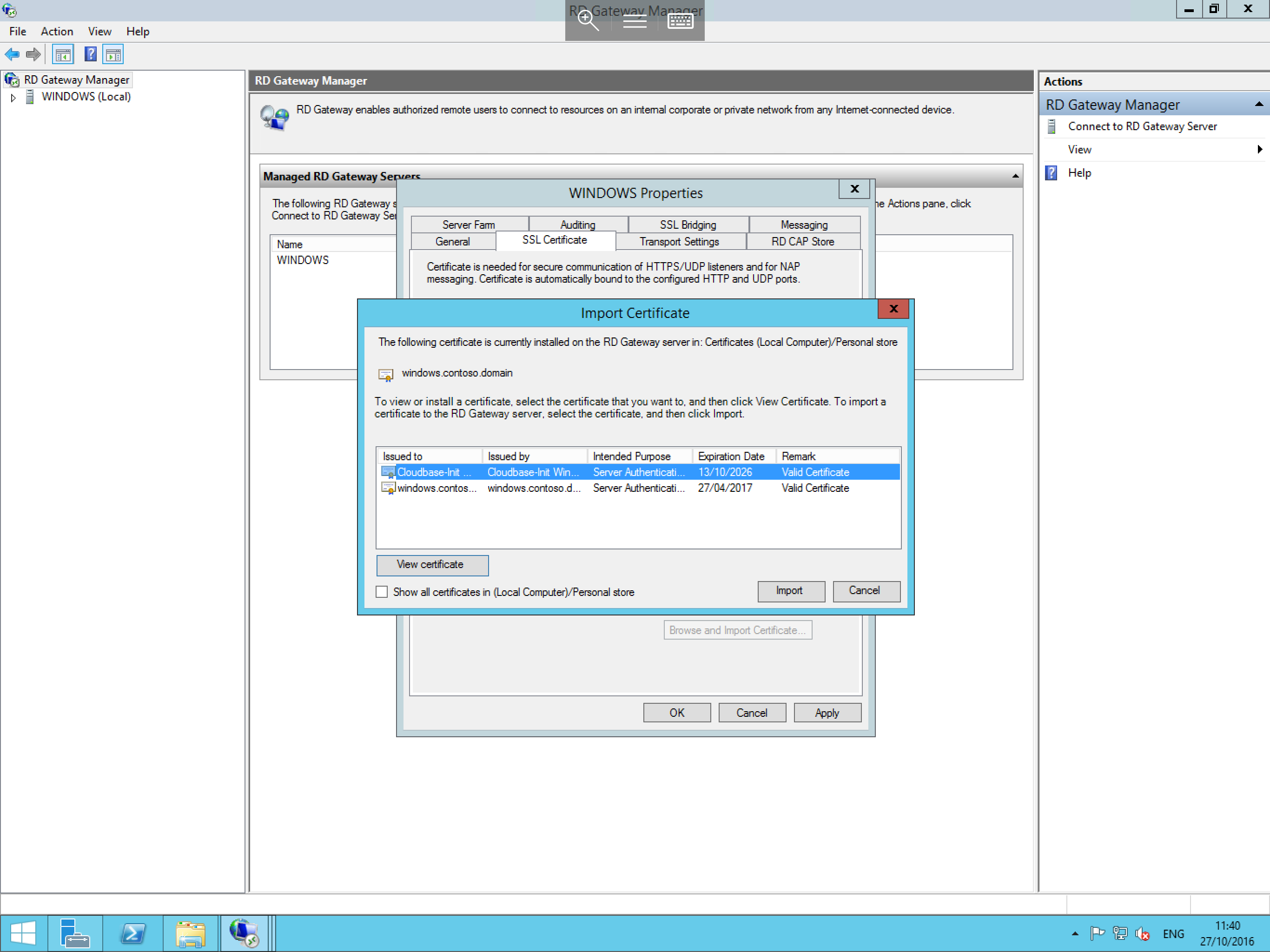Sort by the Issued to column header
This screenshot has width=1270, height=952.
[x=430, y=456]
